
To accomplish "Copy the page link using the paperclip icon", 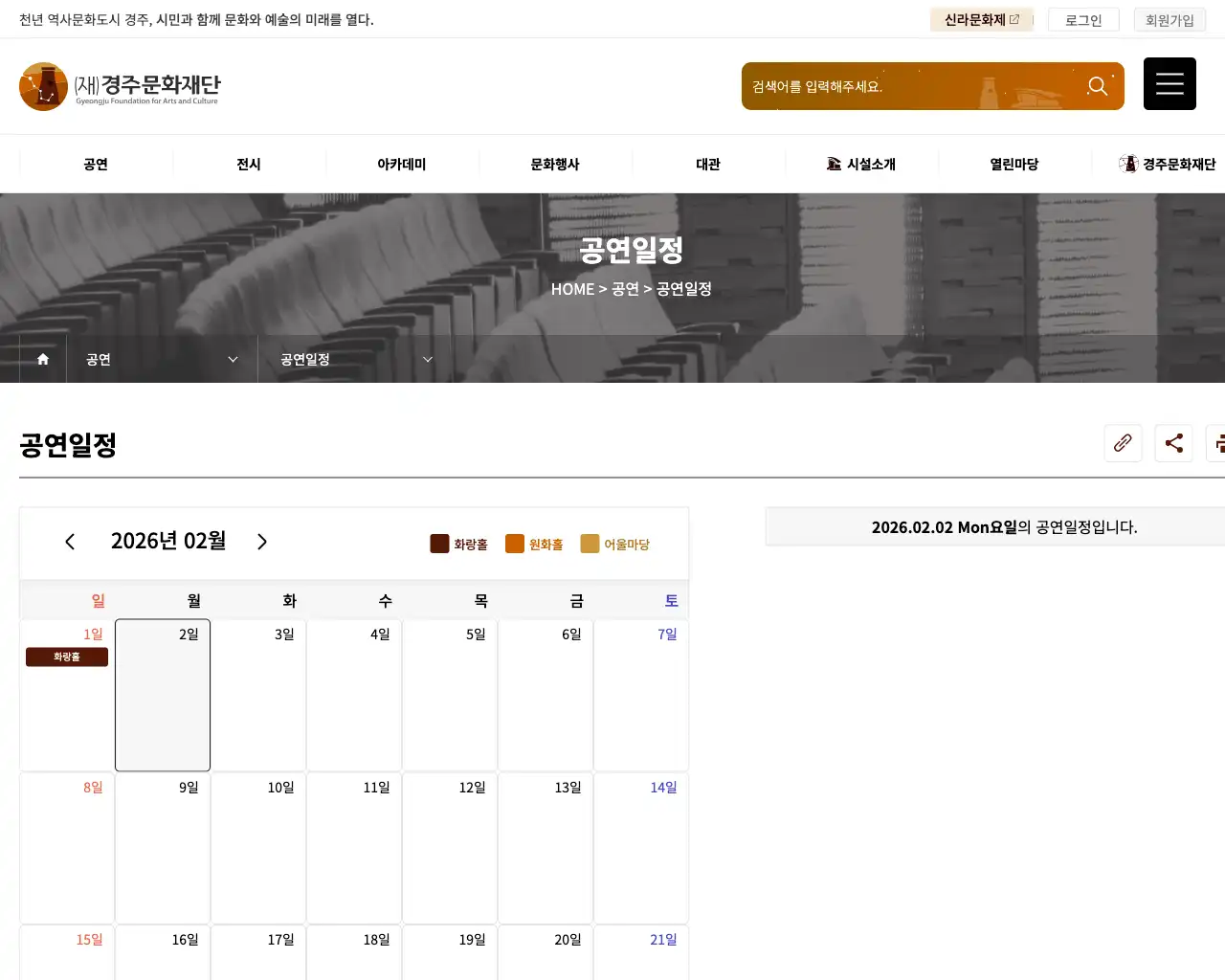I will click(x=1123, y=443).
